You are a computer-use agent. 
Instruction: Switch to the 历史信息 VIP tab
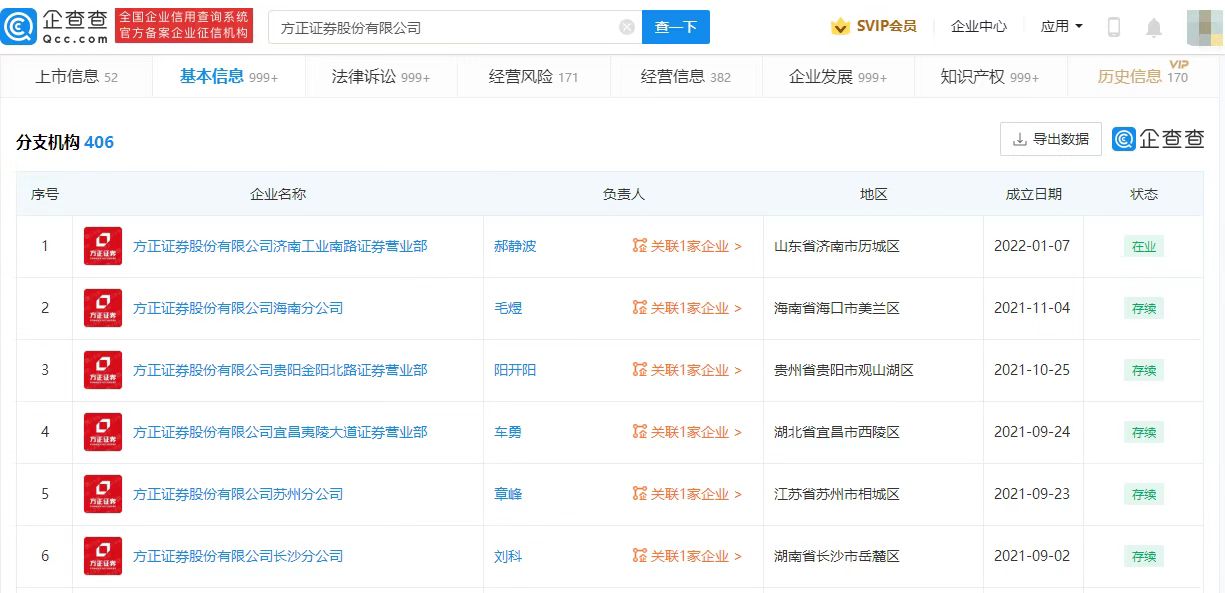[1143, 76]
